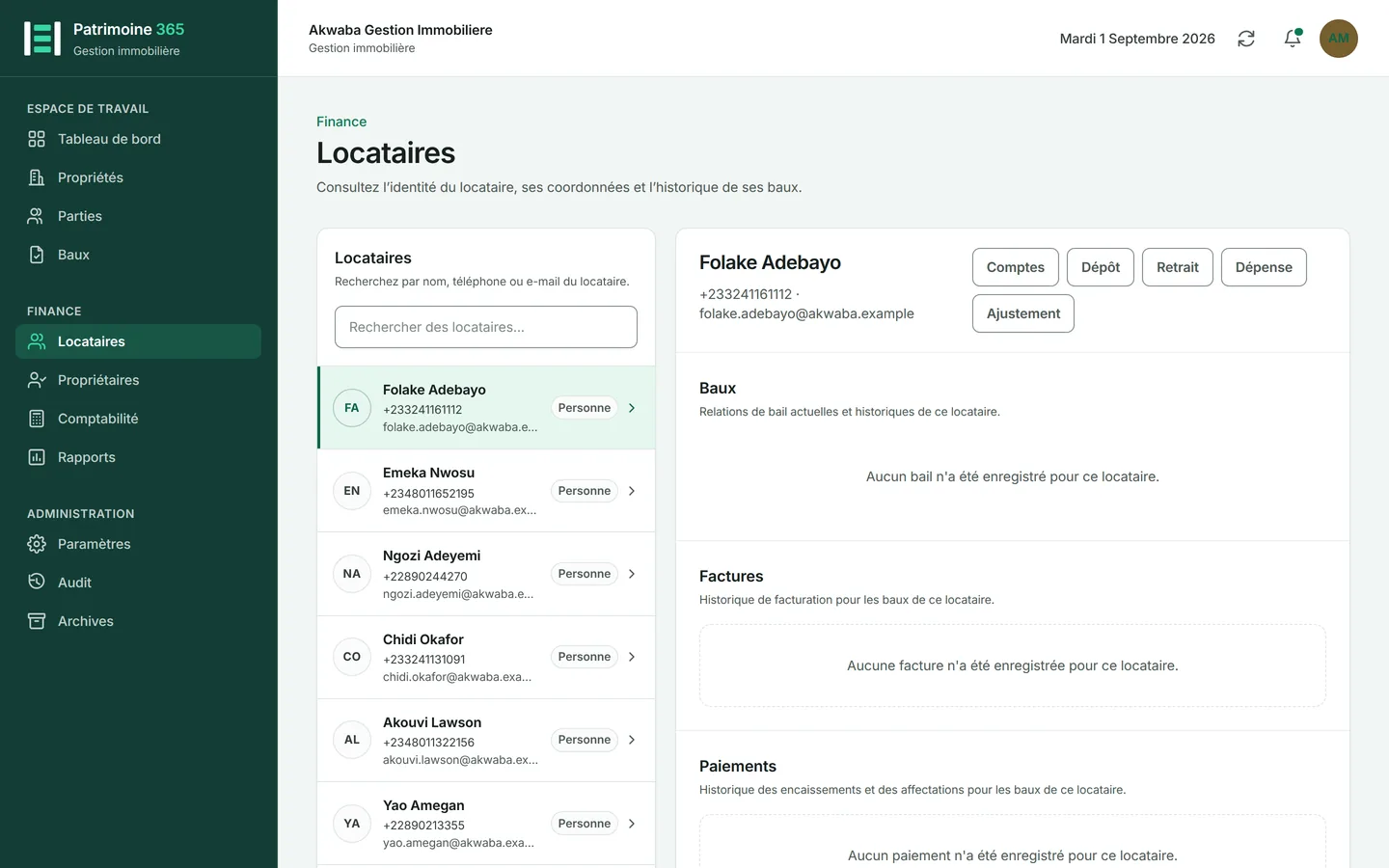
Task: Expand Folake Adebayo row chevron
Action: click(x=632, y=408)
